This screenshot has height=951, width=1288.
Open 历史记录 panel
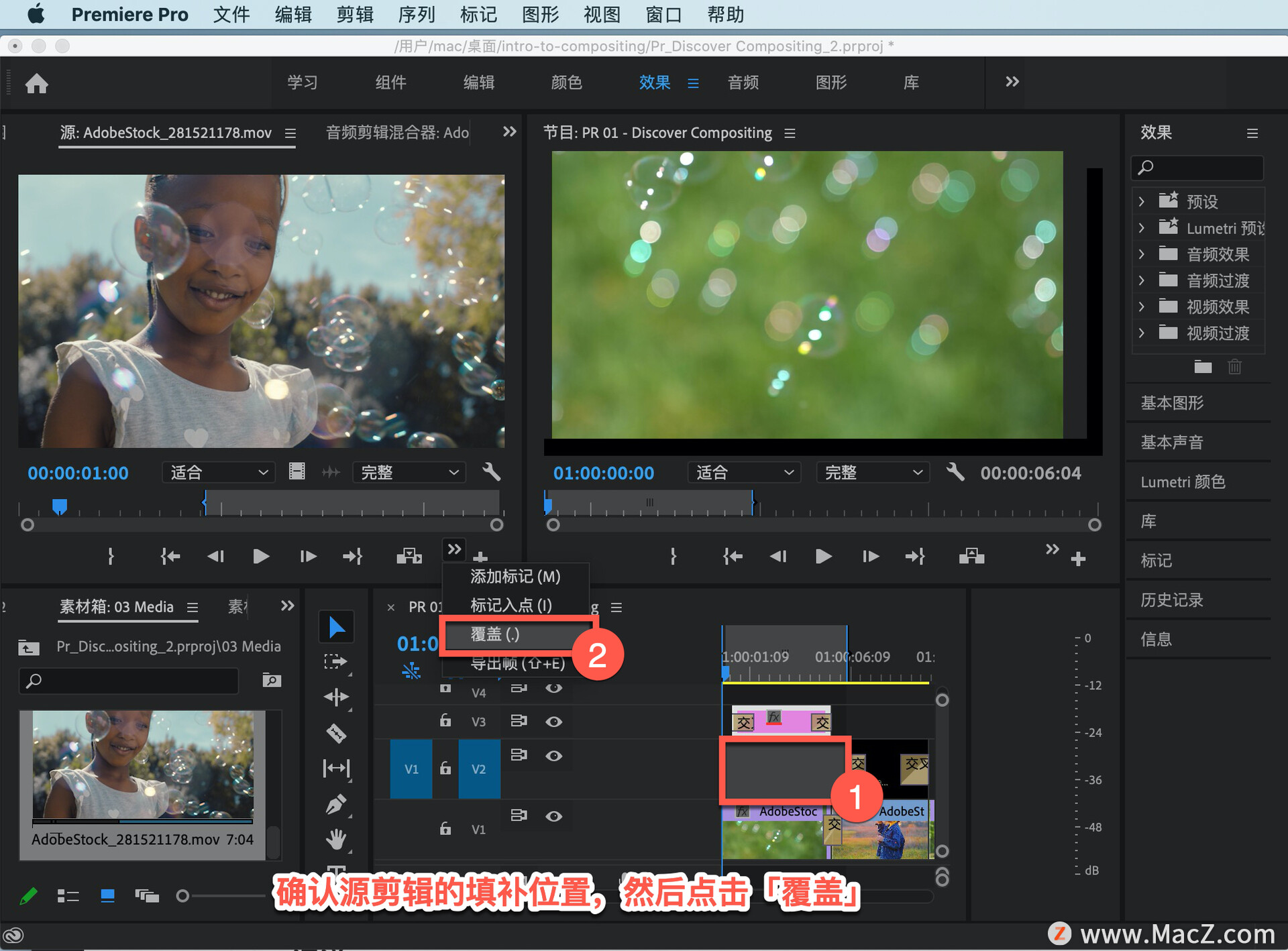click(1173, 600)
